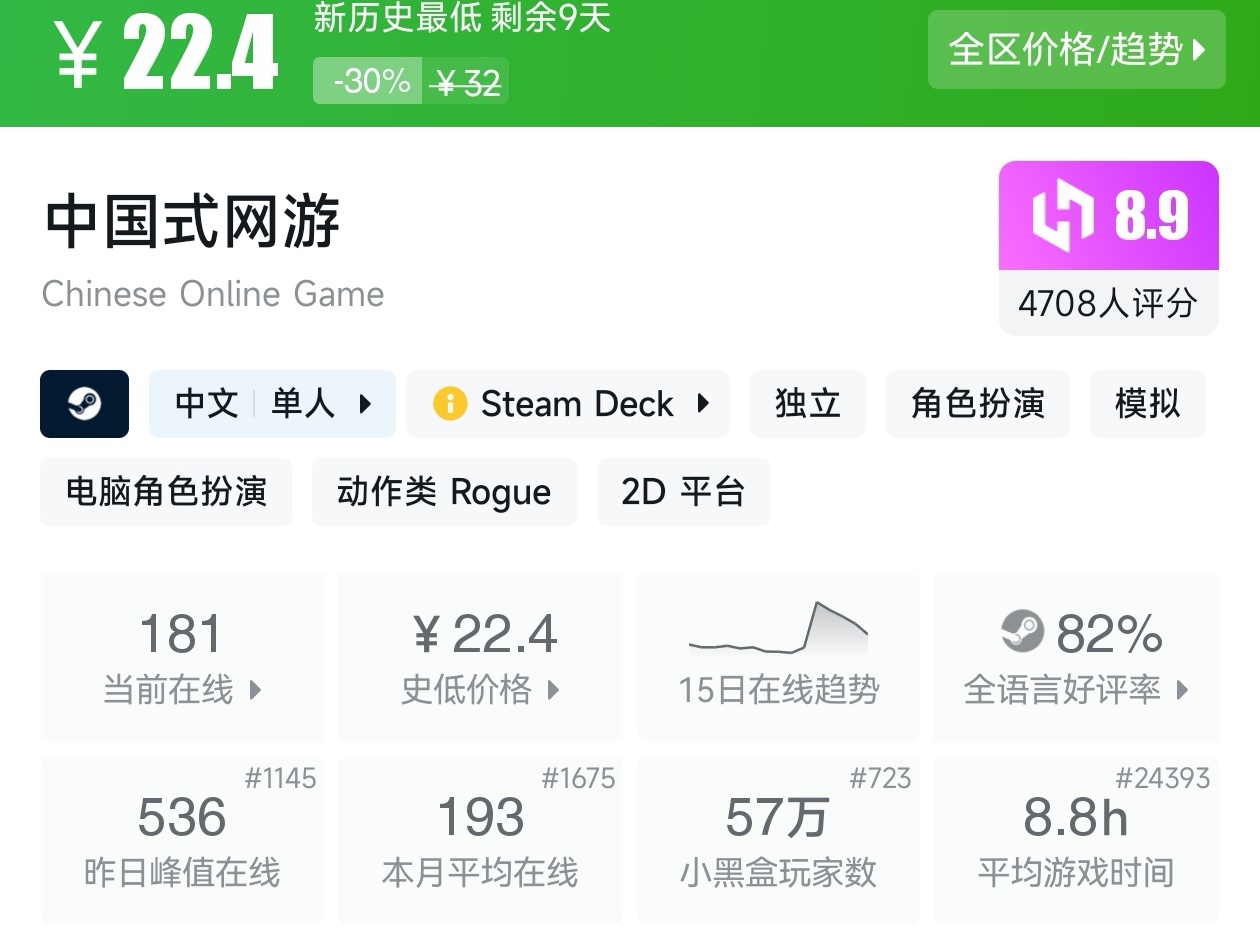
Task: Open 全语言好评率 review details
Action: [1076, 657]
